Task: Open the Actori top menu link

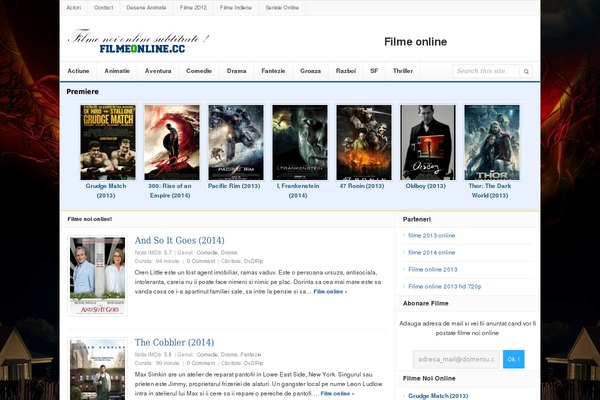Action: (73, 8)
